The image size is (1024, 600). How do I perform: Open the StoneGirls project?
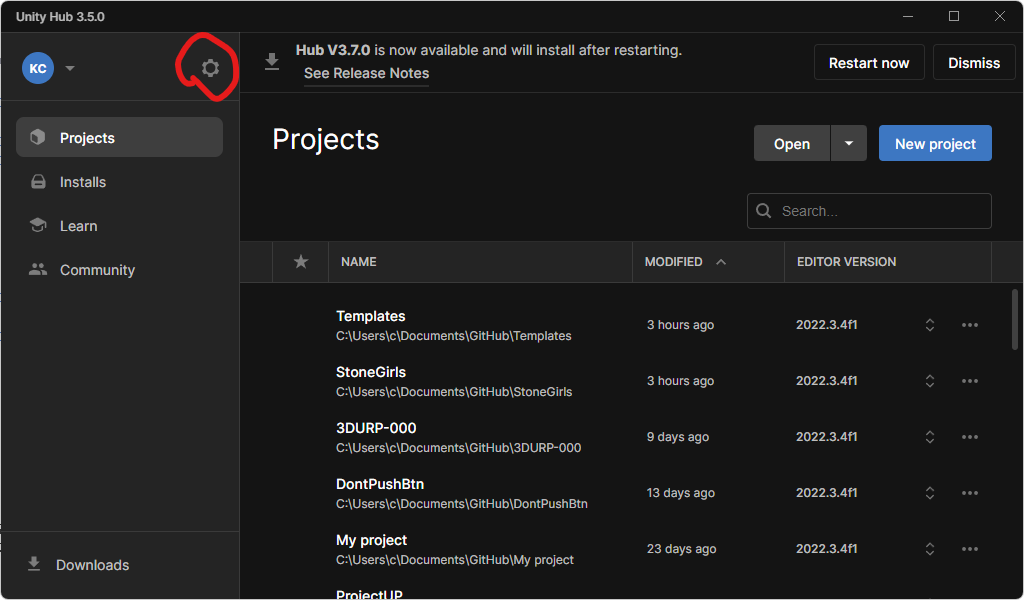370,372
